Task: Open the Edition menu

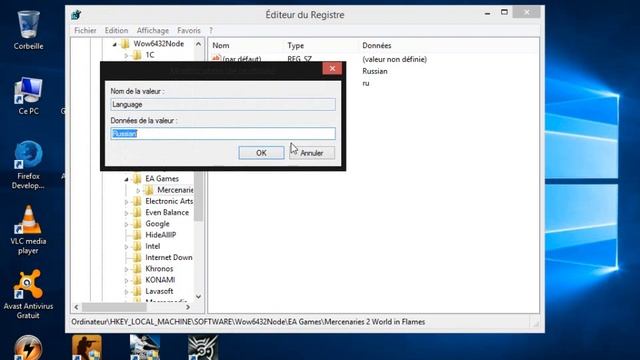Action: 116,31
